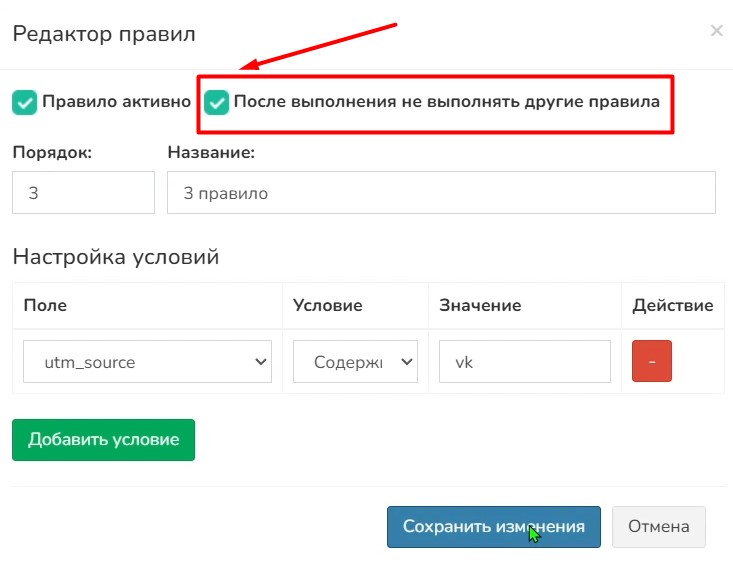Screen dimensions: 733x580
Task: Select the value input containing "vk"
Action: [x=524, y=362]
